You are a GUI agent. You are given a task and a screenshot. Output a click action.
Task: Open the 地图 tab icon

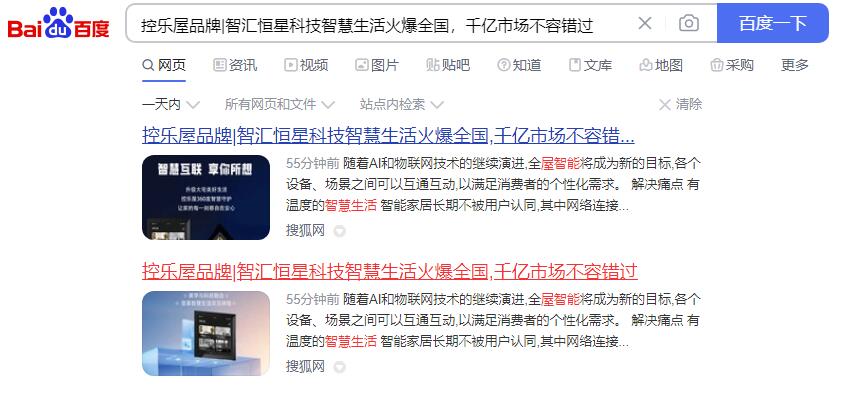(x=646, y=65)
